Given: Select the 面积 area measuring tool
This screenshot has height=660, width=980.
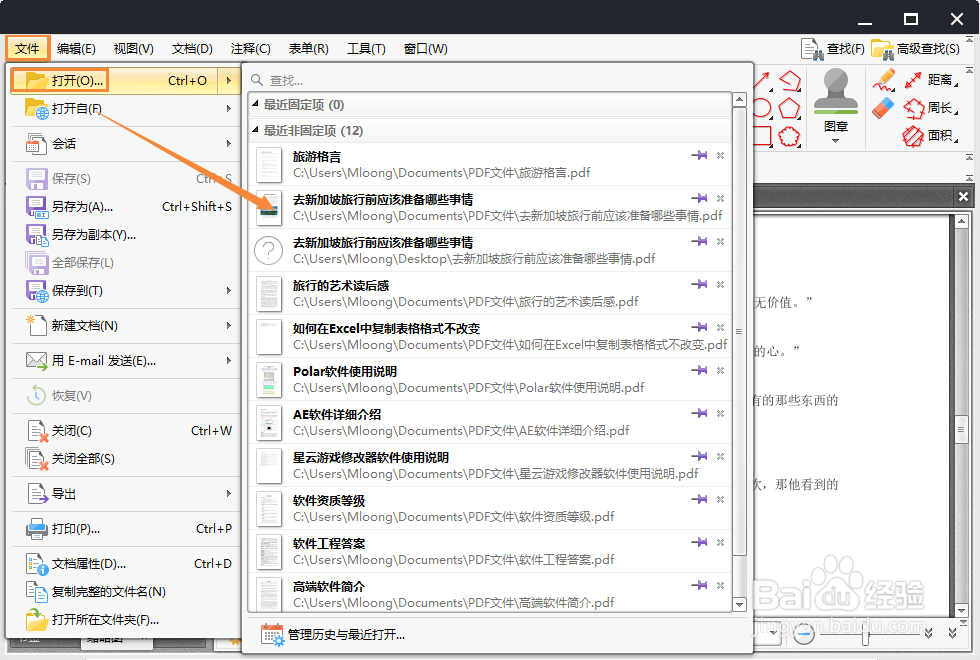Looking at the screenshot, I should pos(931,135).
